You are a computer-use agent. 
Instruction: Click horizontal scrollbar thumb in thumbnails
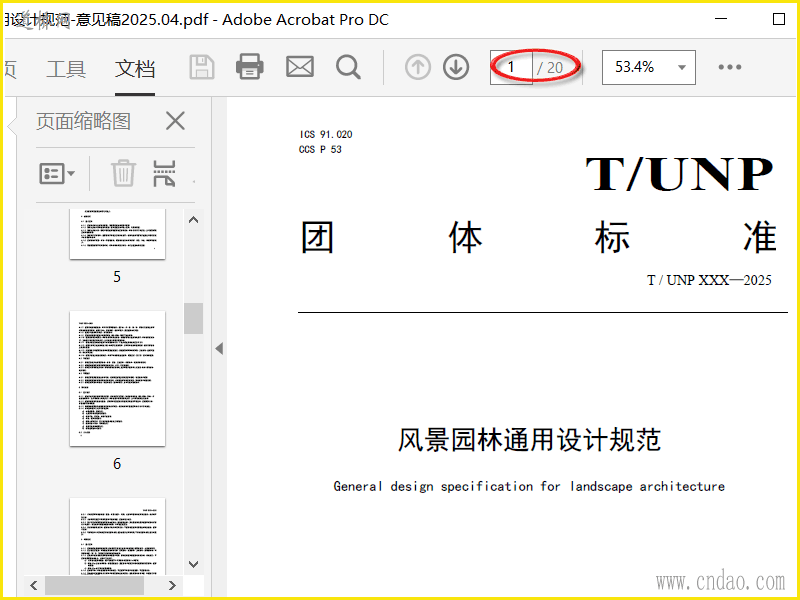[94, 585]
